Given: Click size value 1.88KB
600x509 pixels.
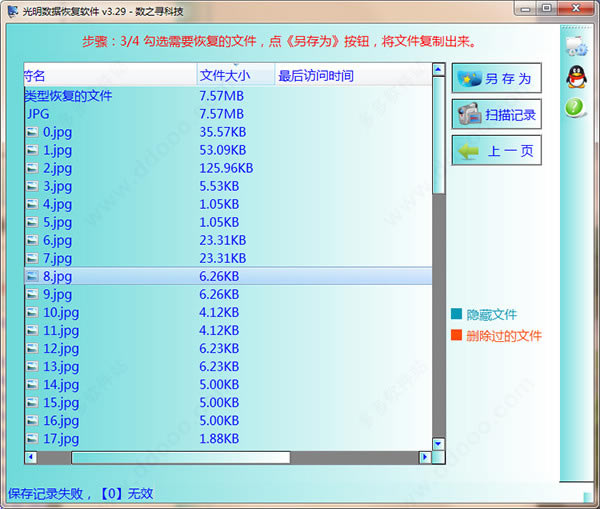Looking at the screenshot, I should (219, 438).
